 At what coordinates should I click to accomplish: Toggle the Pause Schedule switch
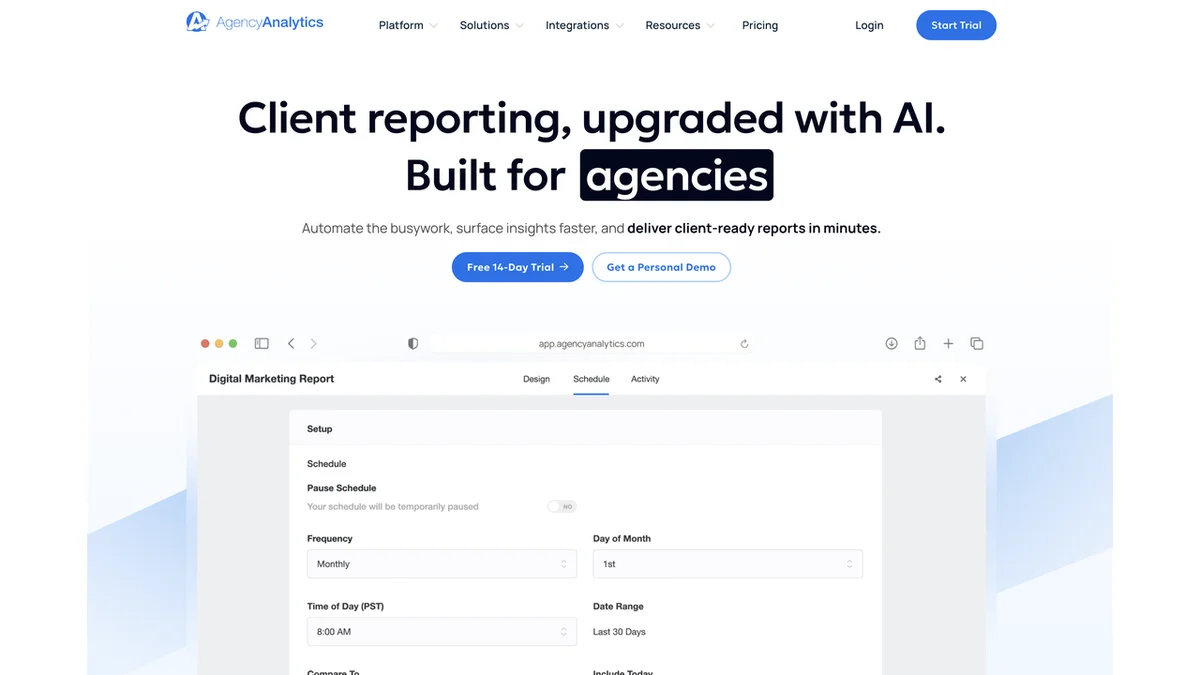pos(562,507)
